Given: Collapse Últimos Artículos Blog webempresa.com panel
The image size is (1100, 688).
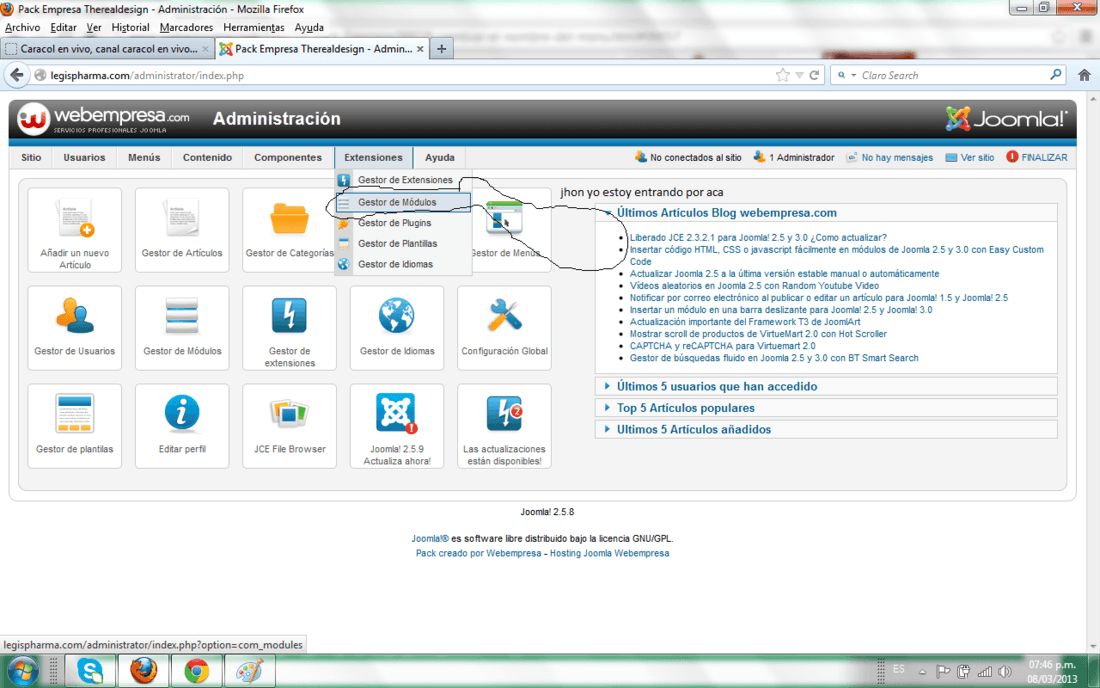Looking at the screenshot, I should [x=727, y=213].
